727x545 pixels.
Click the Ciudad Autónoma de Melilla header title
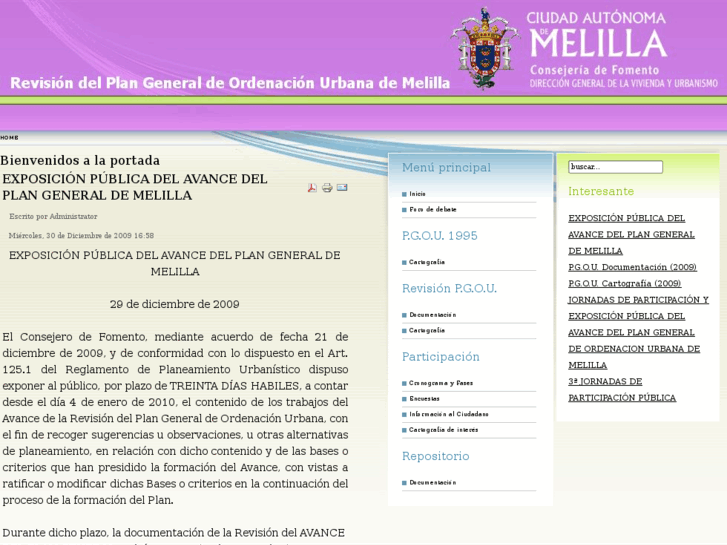click(x=598, y=35)
